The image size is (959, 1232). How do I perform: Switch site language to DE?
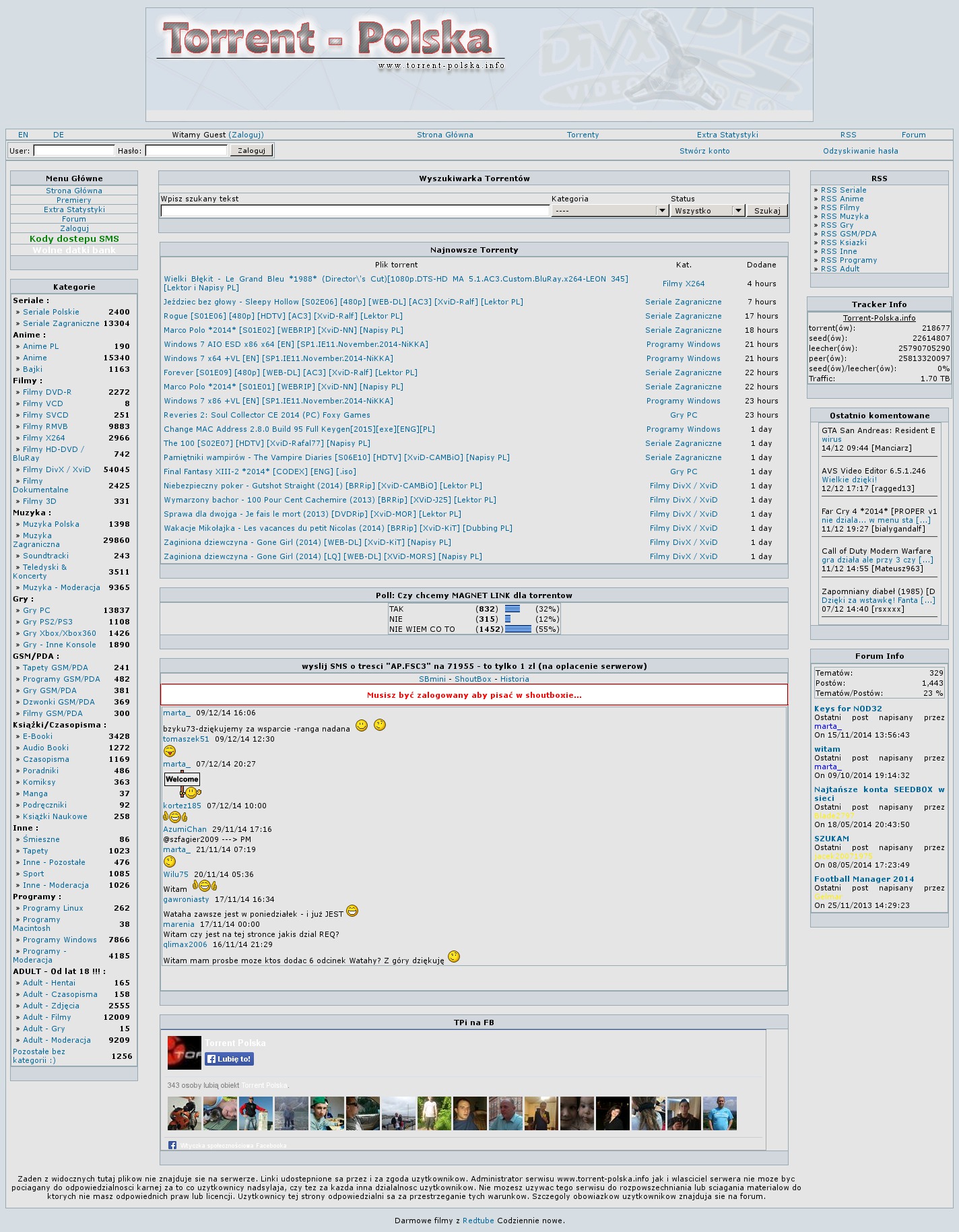[x=59, y=135]
